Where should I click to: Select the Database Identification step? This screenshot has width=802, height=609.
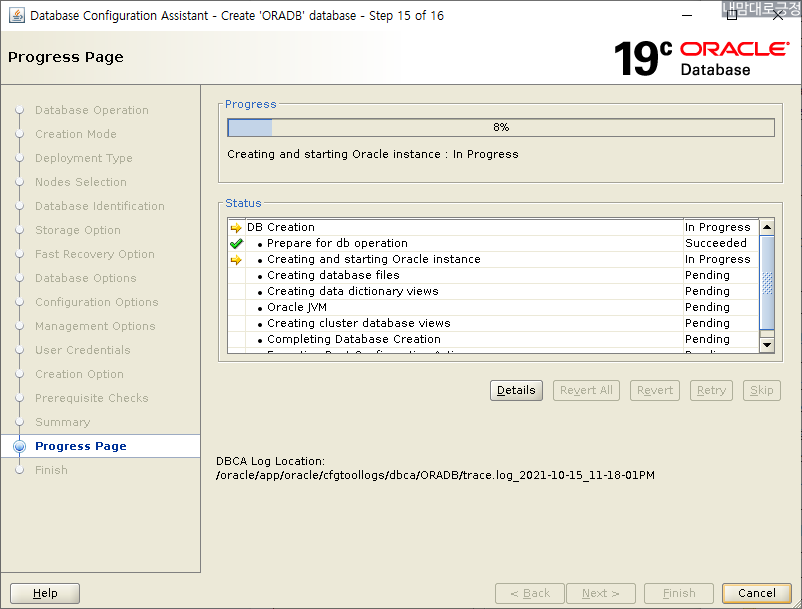click(x=100, y=206)
